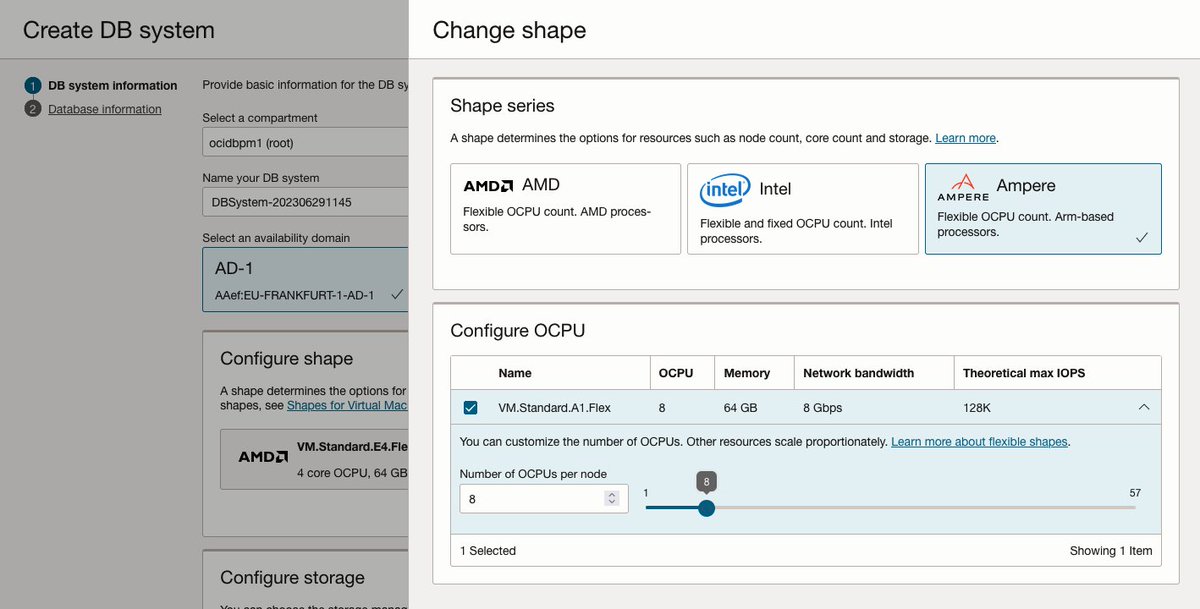The width and height of the screenshot is (1200, 609).
Task: Click the OCPU slider handle at 8
Action: (706, 508)
